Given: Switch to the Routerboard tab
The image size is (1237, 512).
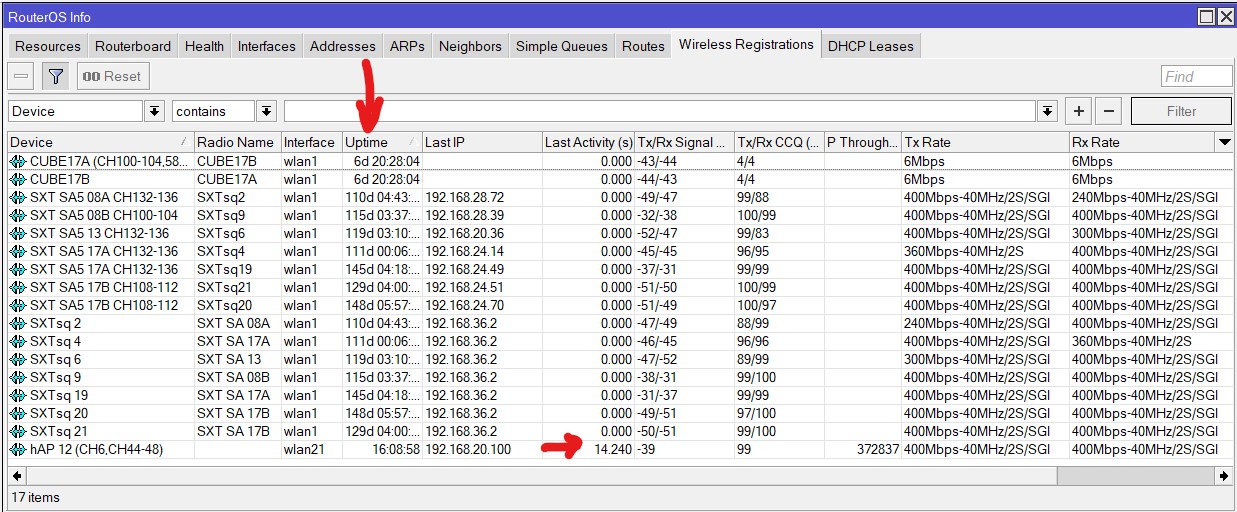Looking at the screenshot, I should tap(133, 46).
